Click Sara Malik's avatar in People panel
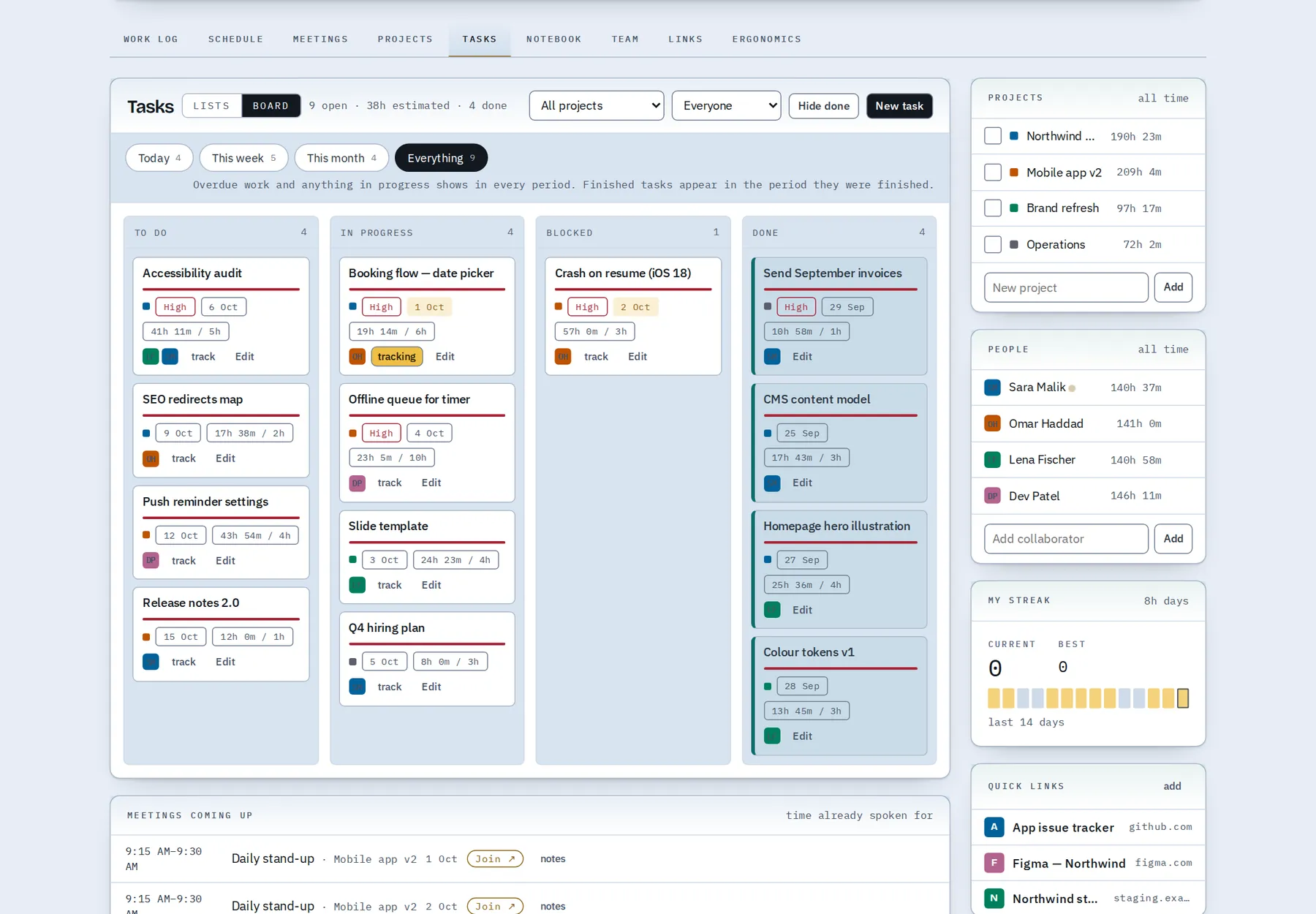 992,388
